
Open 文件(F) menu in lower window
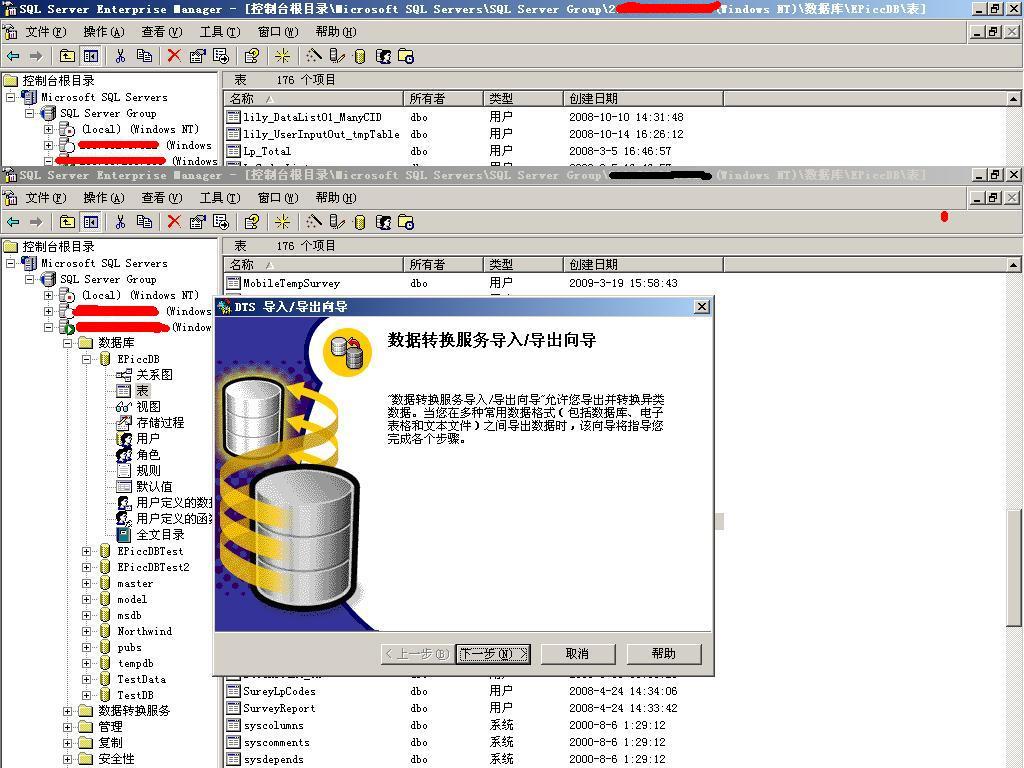(x=46, y=198)
